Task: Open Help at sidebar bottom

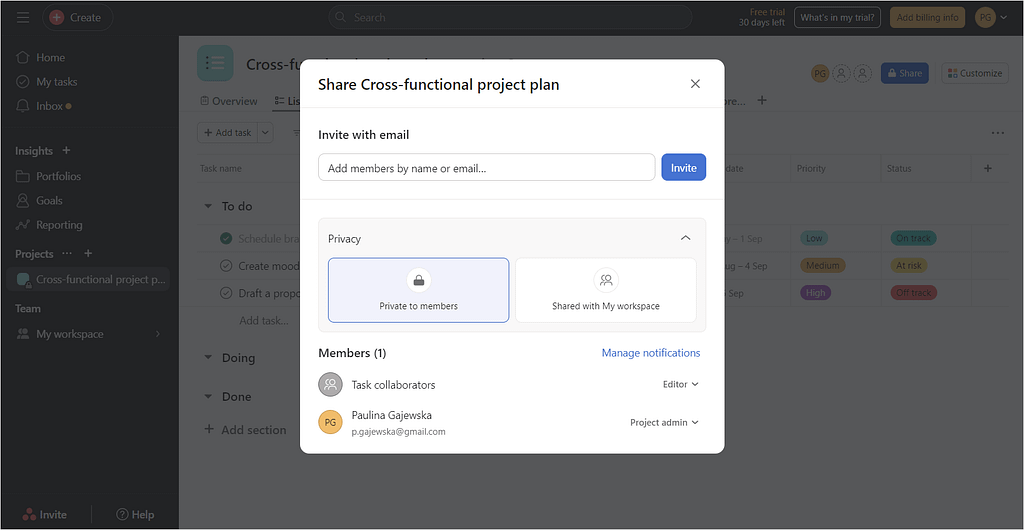Action: click(x=135, y=514)
